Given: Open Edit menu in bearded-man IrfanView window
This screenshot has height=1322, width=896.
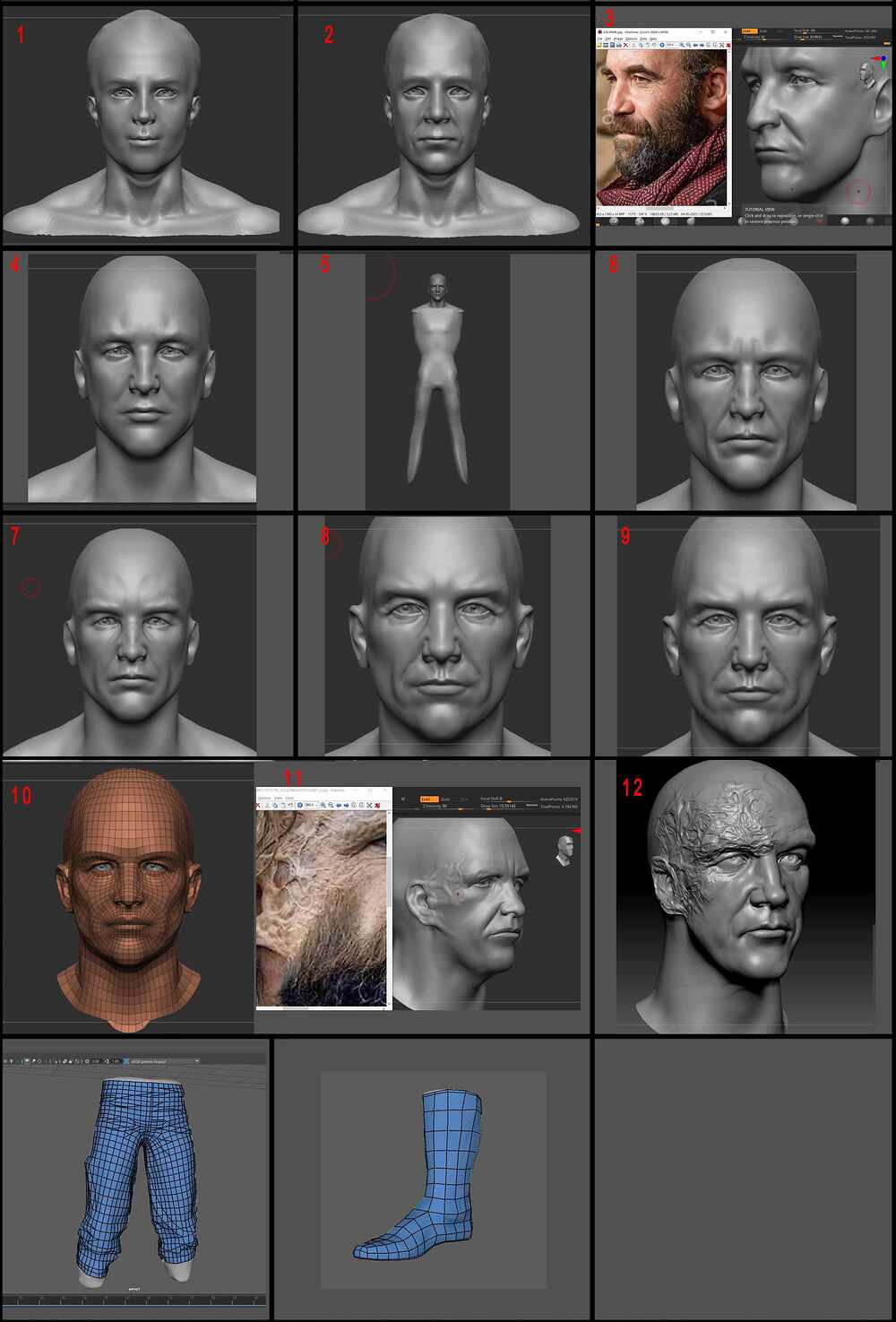Looking at the screenshot, I should 609,39.
